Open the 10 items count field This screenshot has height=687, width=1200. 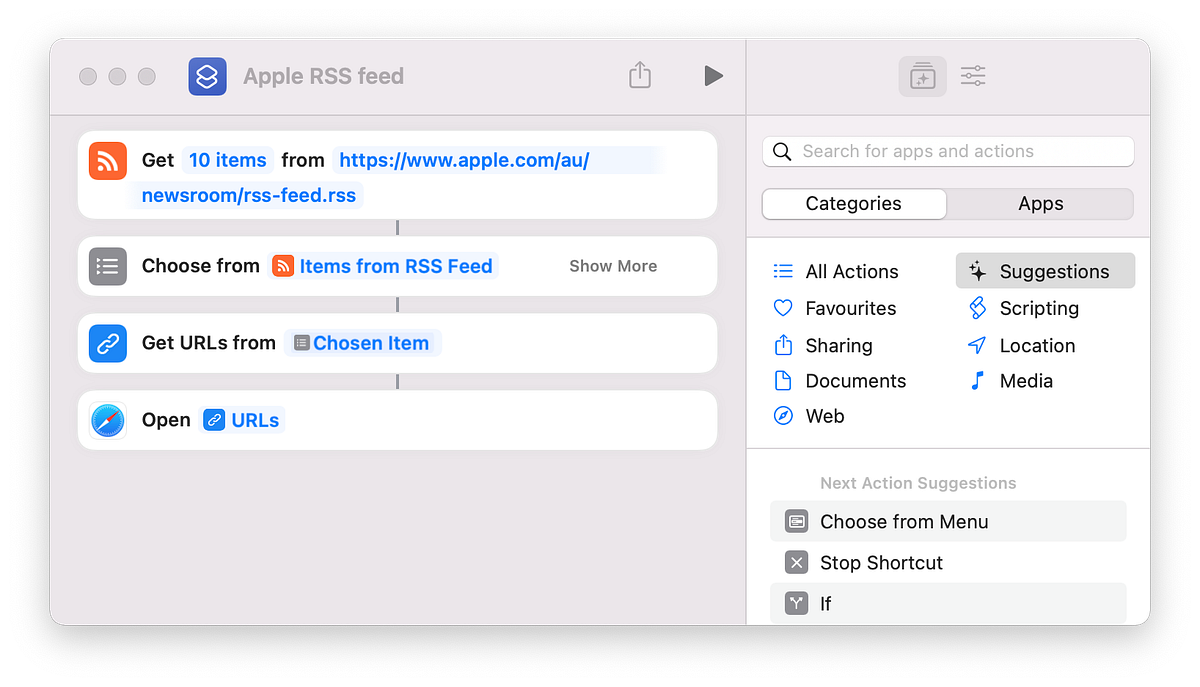227,160
